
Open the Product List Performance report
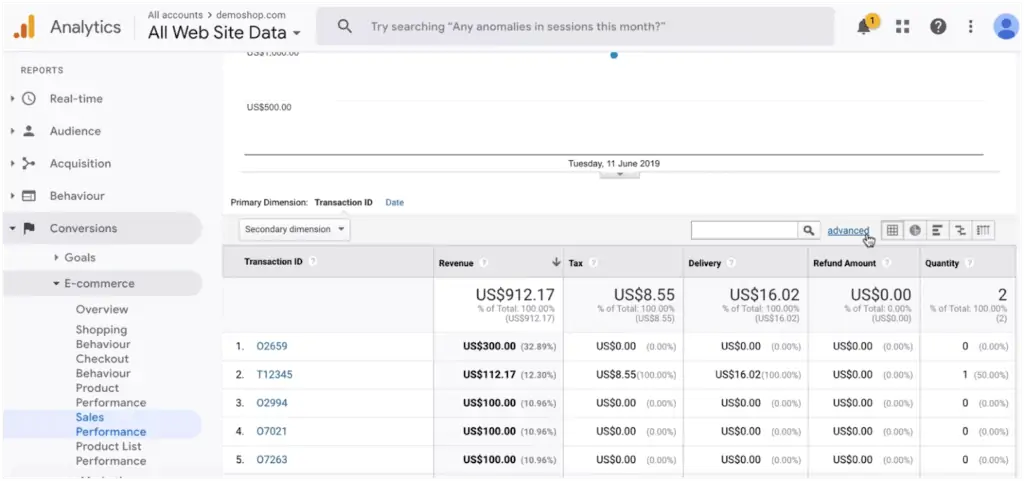[110, 454]
